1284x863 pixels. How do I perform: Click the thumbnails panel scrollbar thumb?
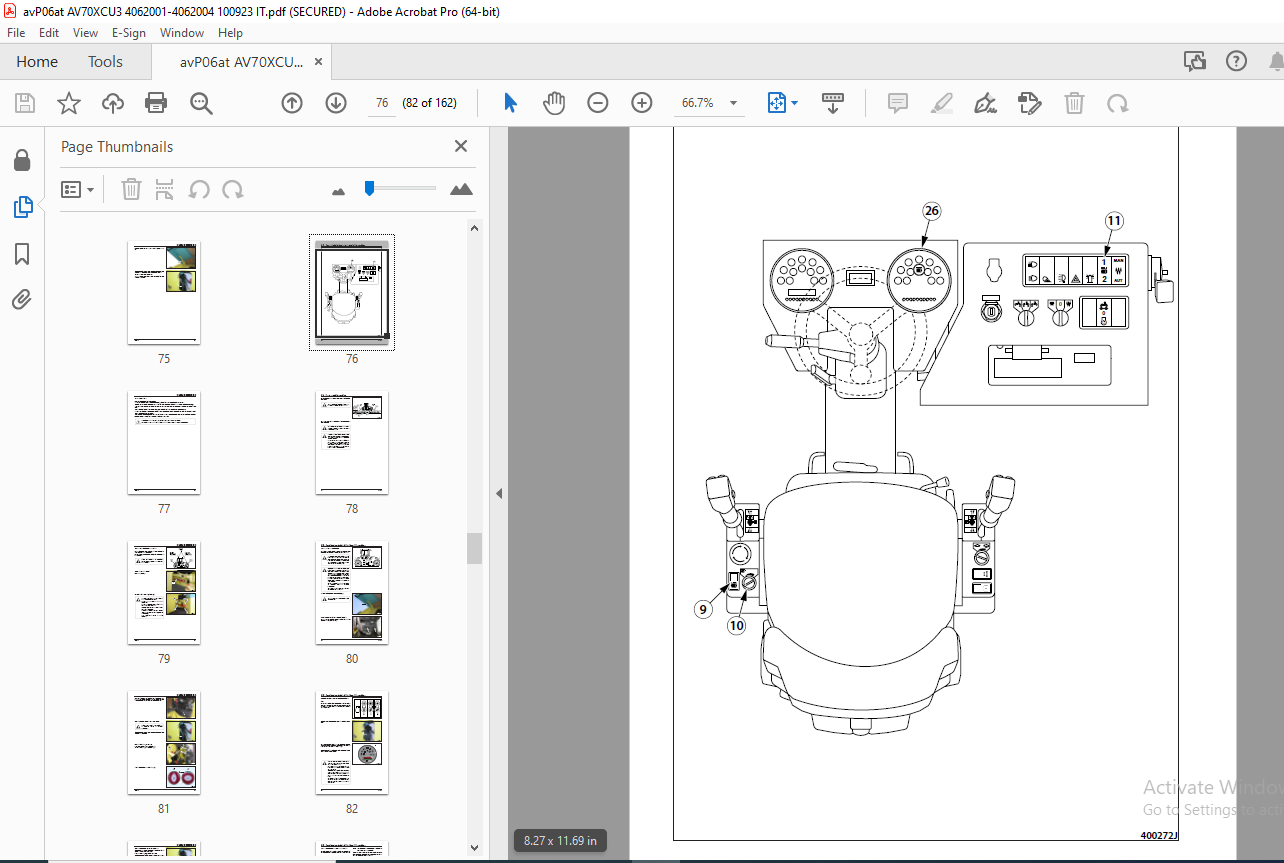point(475,549)
